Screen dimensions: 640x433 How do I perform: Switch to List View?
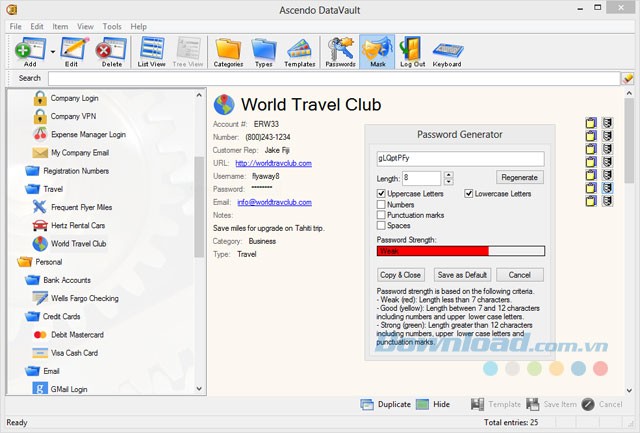click(152, 47)
